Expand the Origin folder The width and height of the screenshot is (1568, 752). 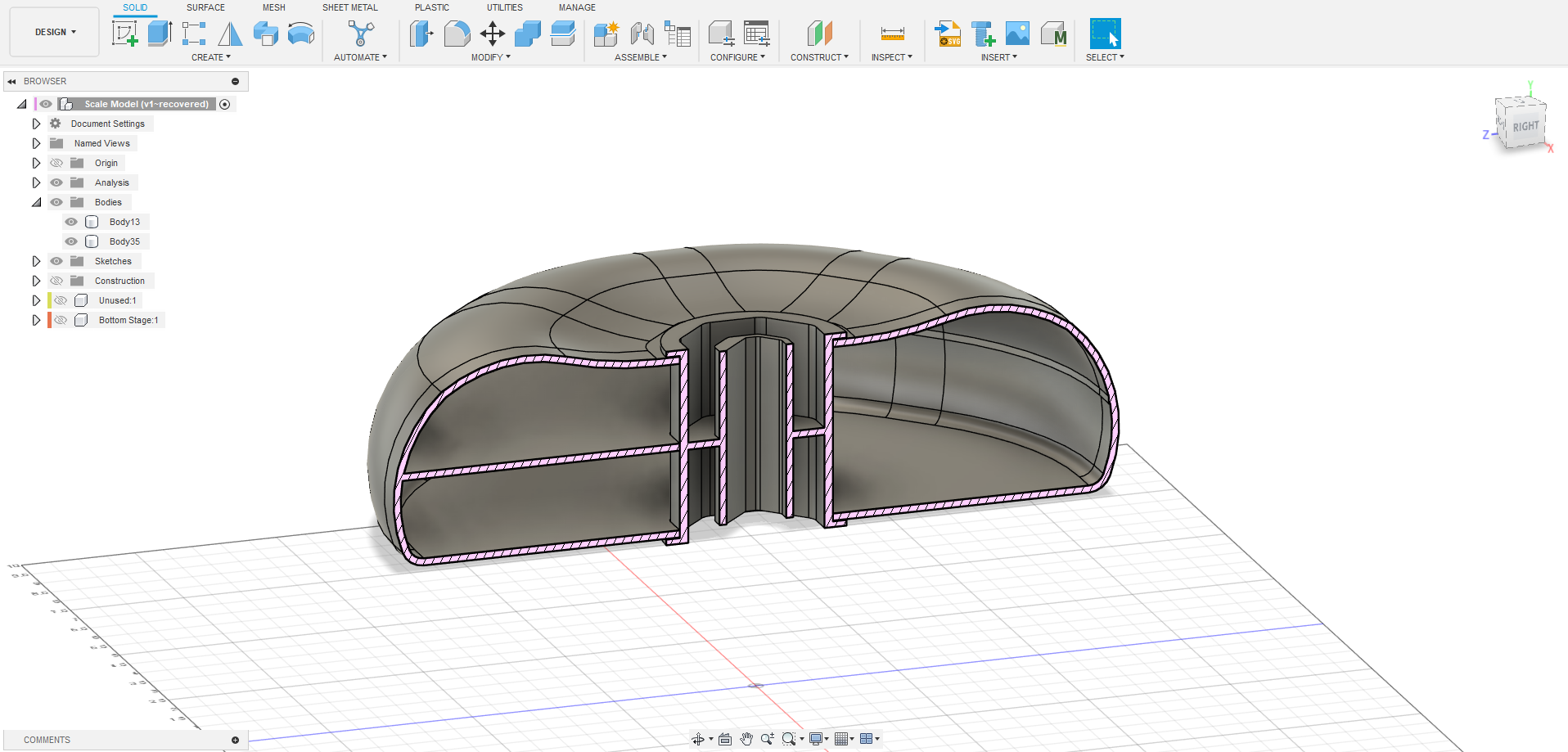pos(36,163)
